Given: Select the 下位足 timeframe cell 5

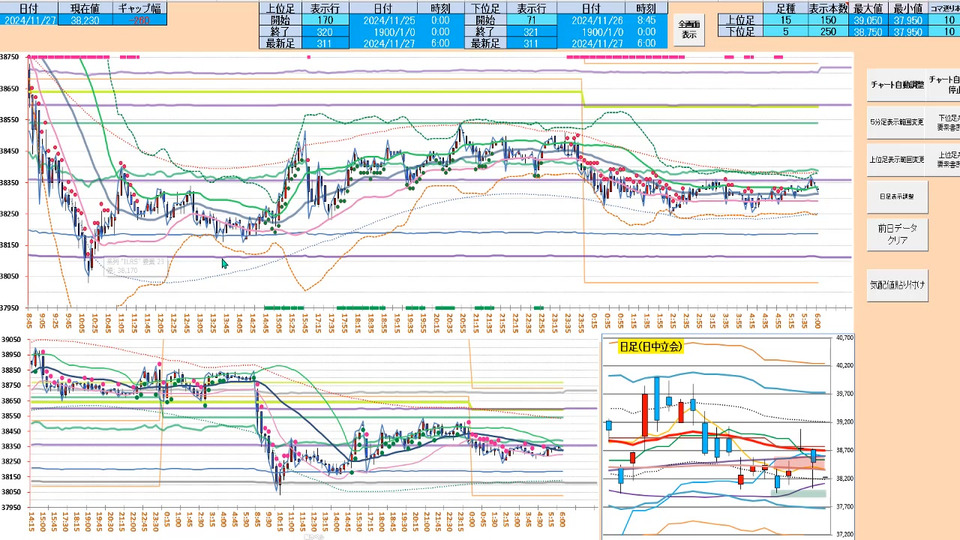Looking at the screenshot, I should 786,32.
